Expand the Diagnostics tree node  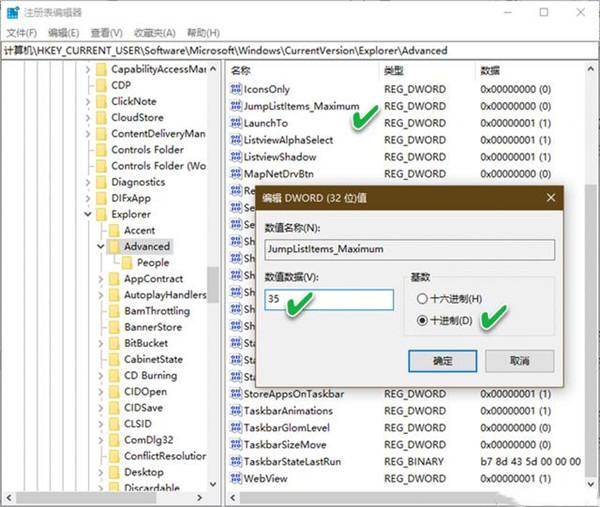point(88,182)
